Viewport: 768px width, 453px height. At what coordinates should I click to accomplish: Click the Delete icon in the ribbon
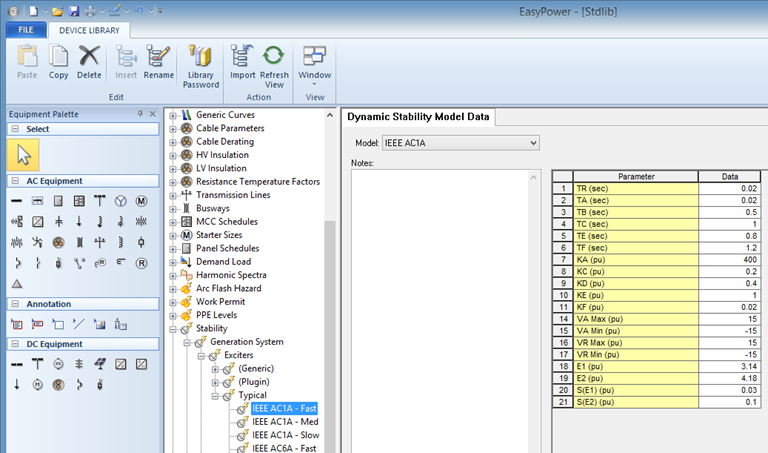89,56
